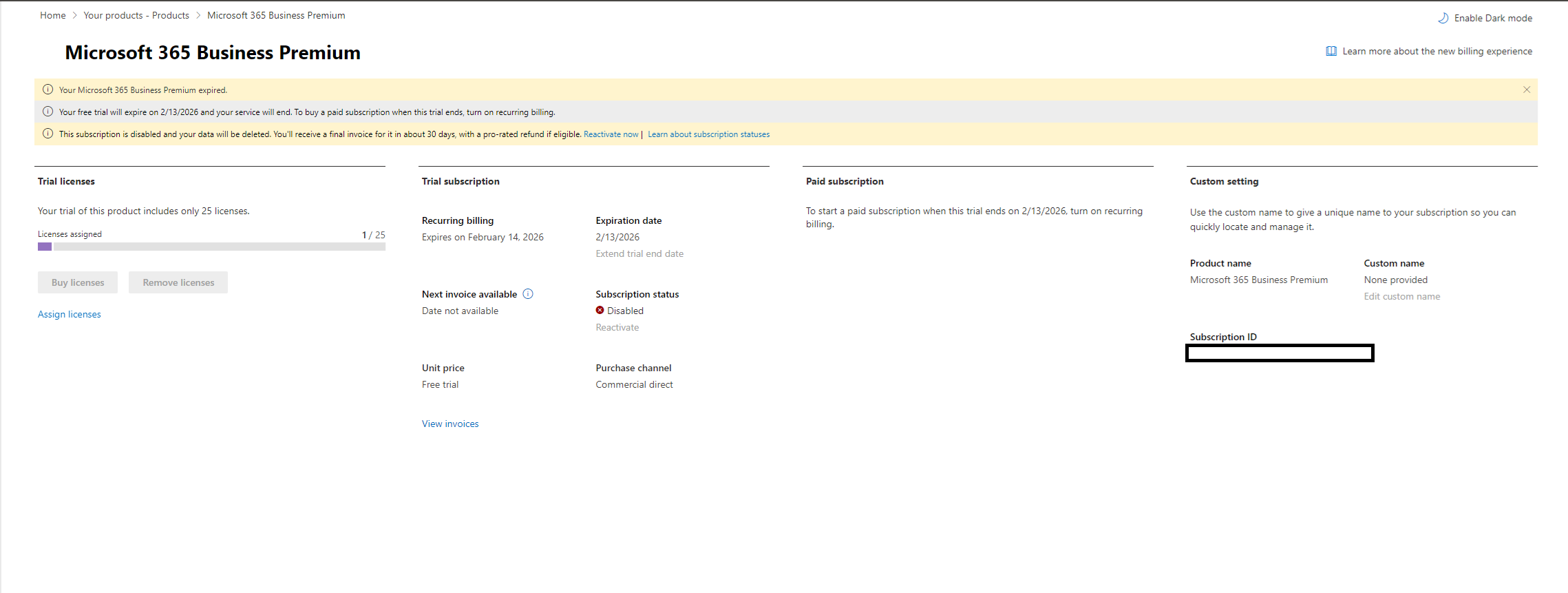1568x593 pixels.
Task: Open Learn about subscription statuses link
Action: (709, 134)
